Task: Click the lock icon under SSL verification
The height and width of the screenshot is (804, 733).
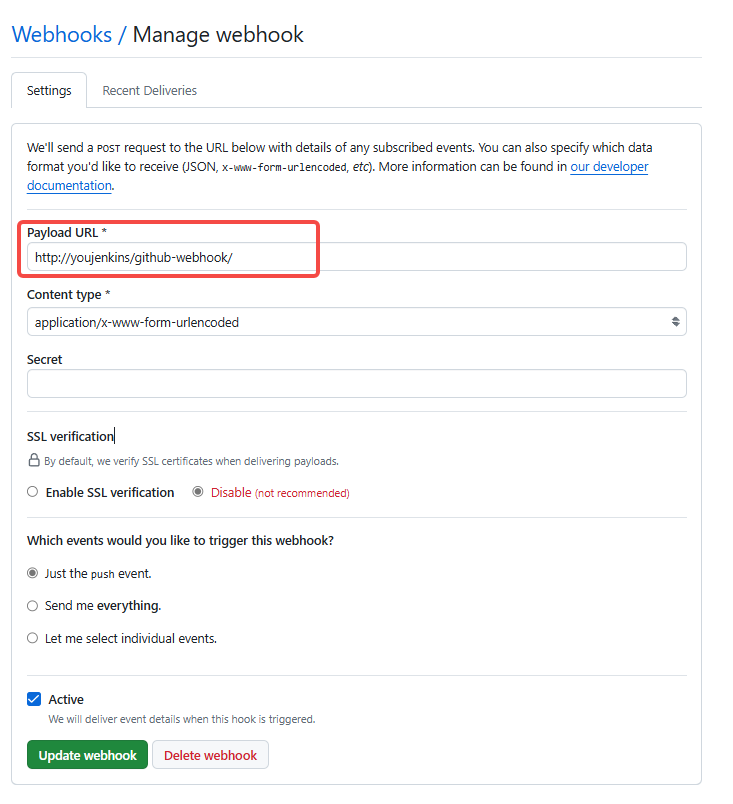Action: (x=34, y=460)
